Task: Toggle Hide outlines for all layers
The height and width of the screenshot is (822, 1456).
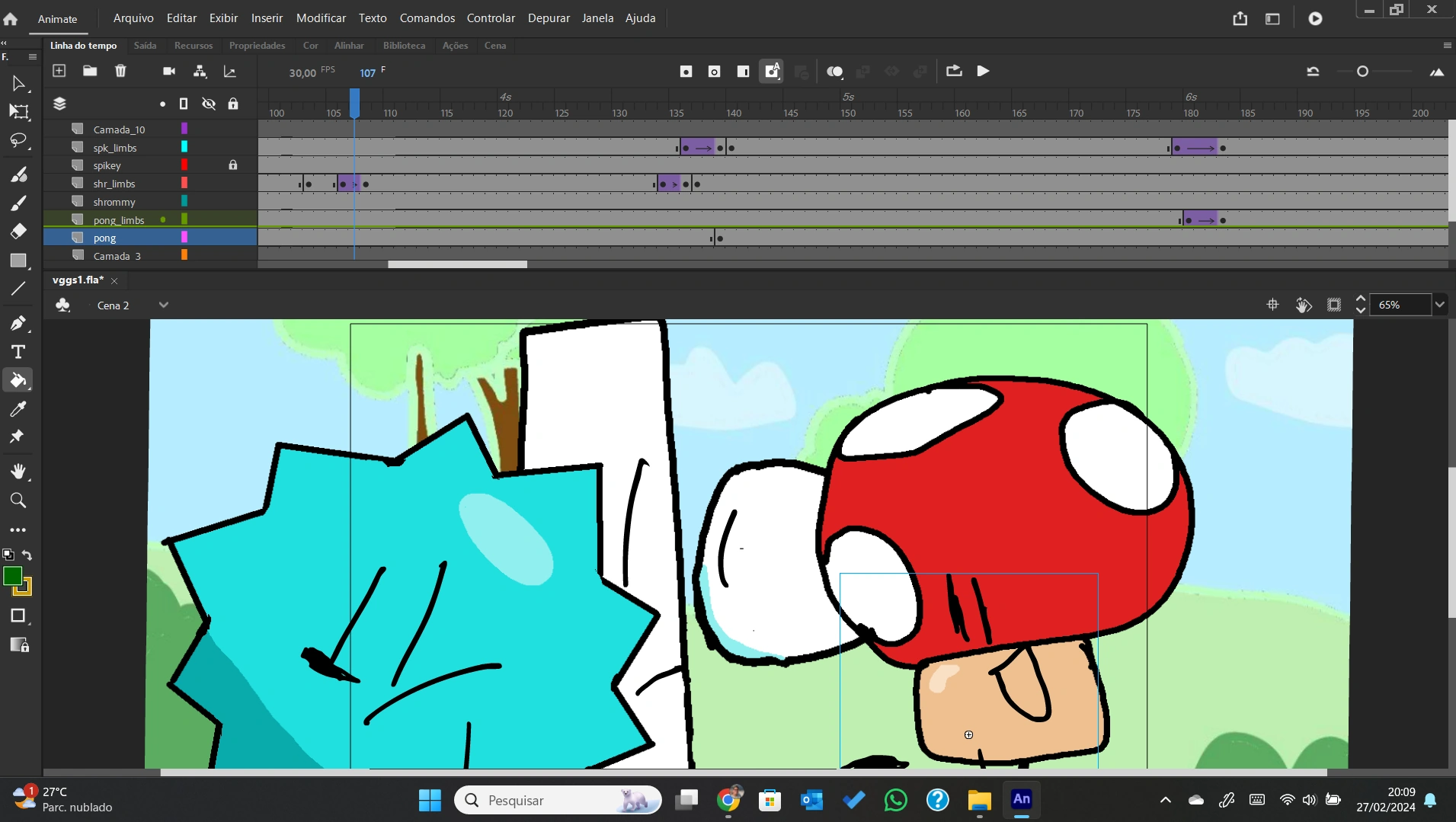Action: 184,104
